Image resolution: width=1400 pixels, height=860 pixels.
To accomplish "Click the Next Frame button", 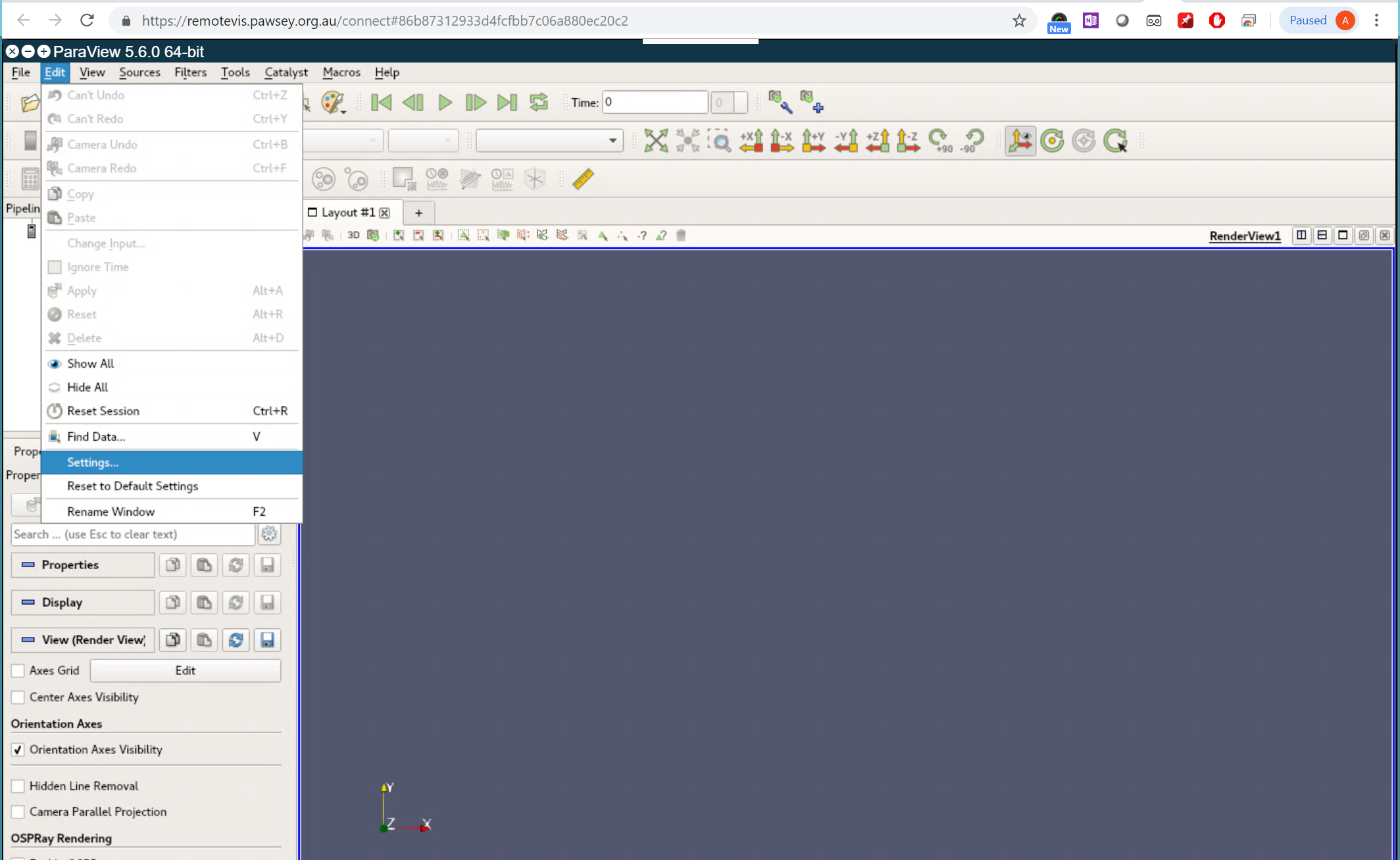I will 476,102.
